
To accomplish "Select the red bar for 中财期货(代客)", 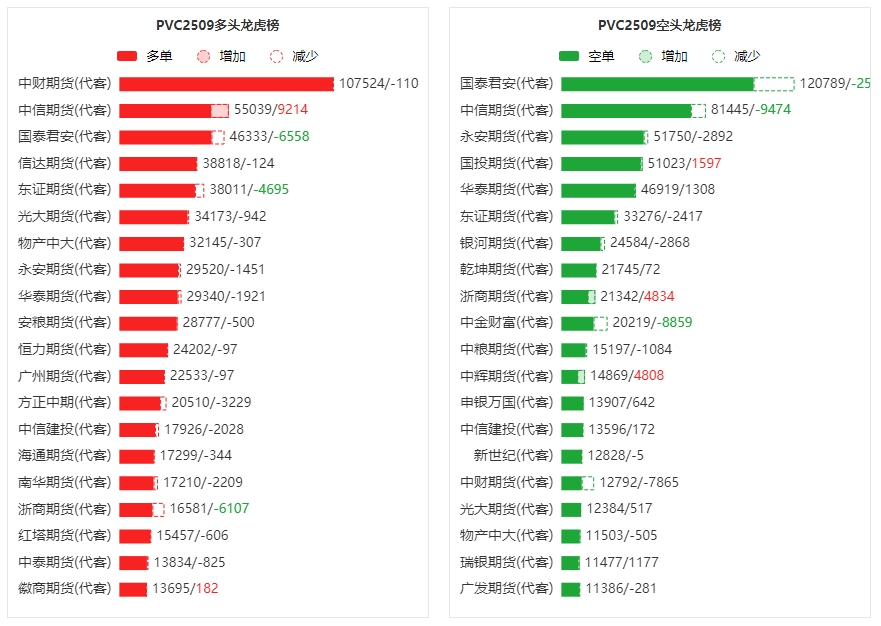I will pos(226,84).
